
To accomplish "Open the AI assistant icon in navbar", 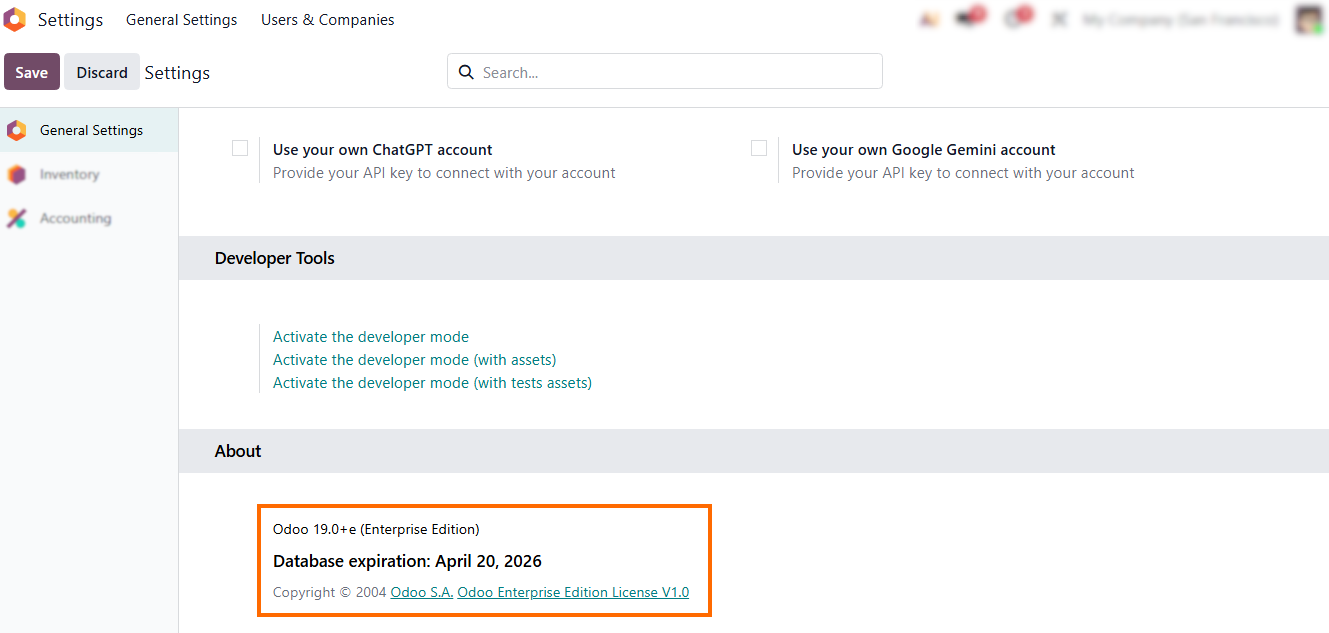I will (929, 20).
